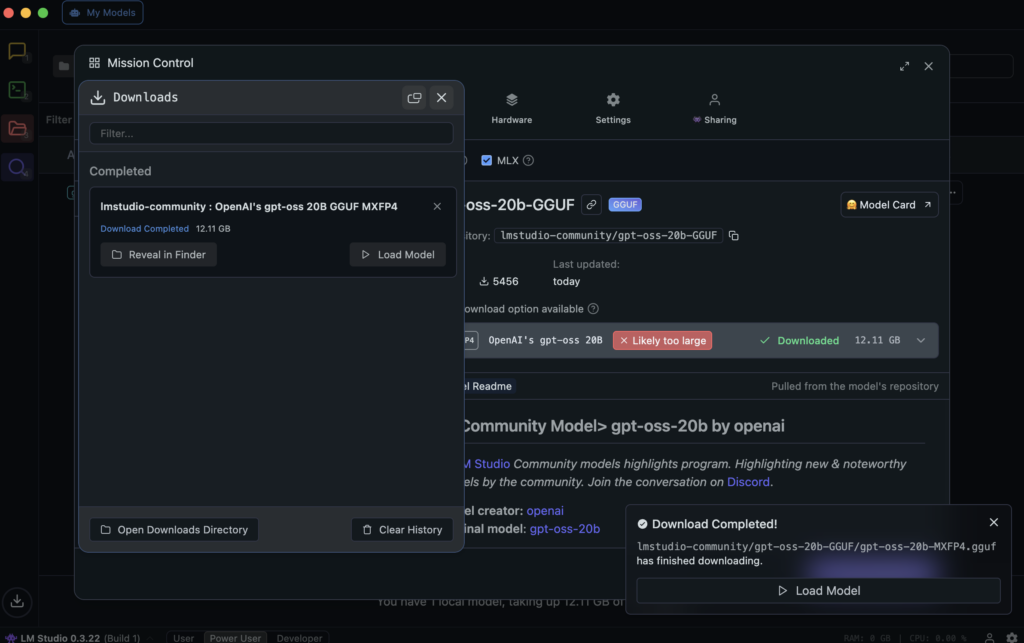This screenshot has height=643, width=1024.
Task: Switch to Power User mode
Action: click(233, 637)
